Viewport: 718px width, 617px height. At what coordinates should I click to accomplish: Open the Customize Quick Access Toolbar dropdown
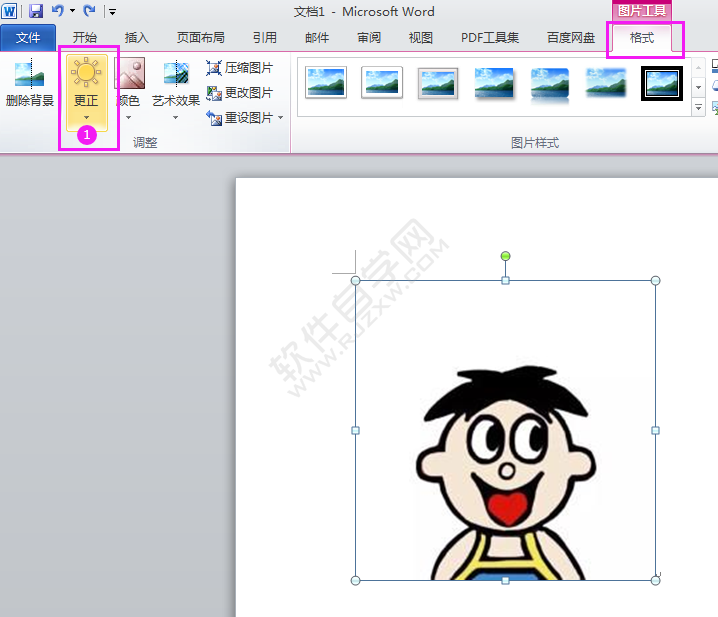[x=112, y=12]
